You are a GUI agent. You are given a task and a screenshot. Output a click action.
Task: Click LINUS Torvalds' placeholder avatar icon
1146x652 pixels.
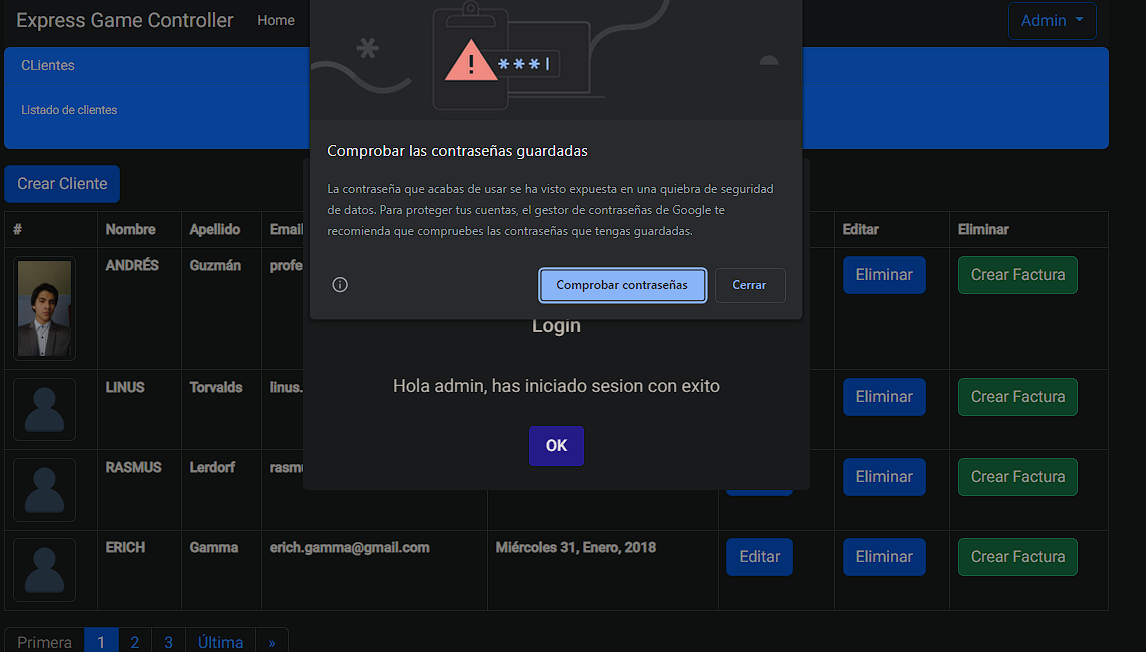click(44, 409)
